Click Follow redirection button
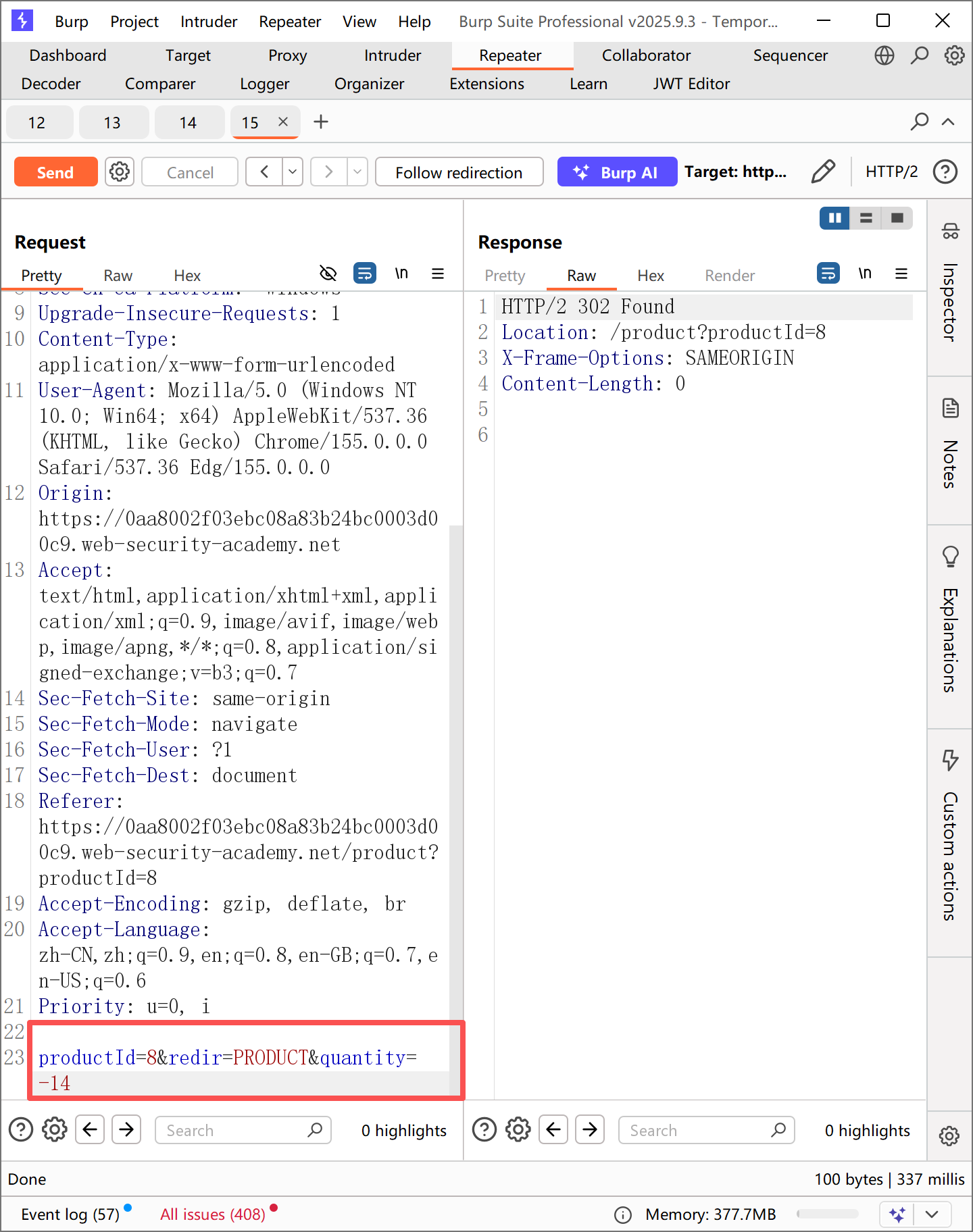 coord(459,172)
